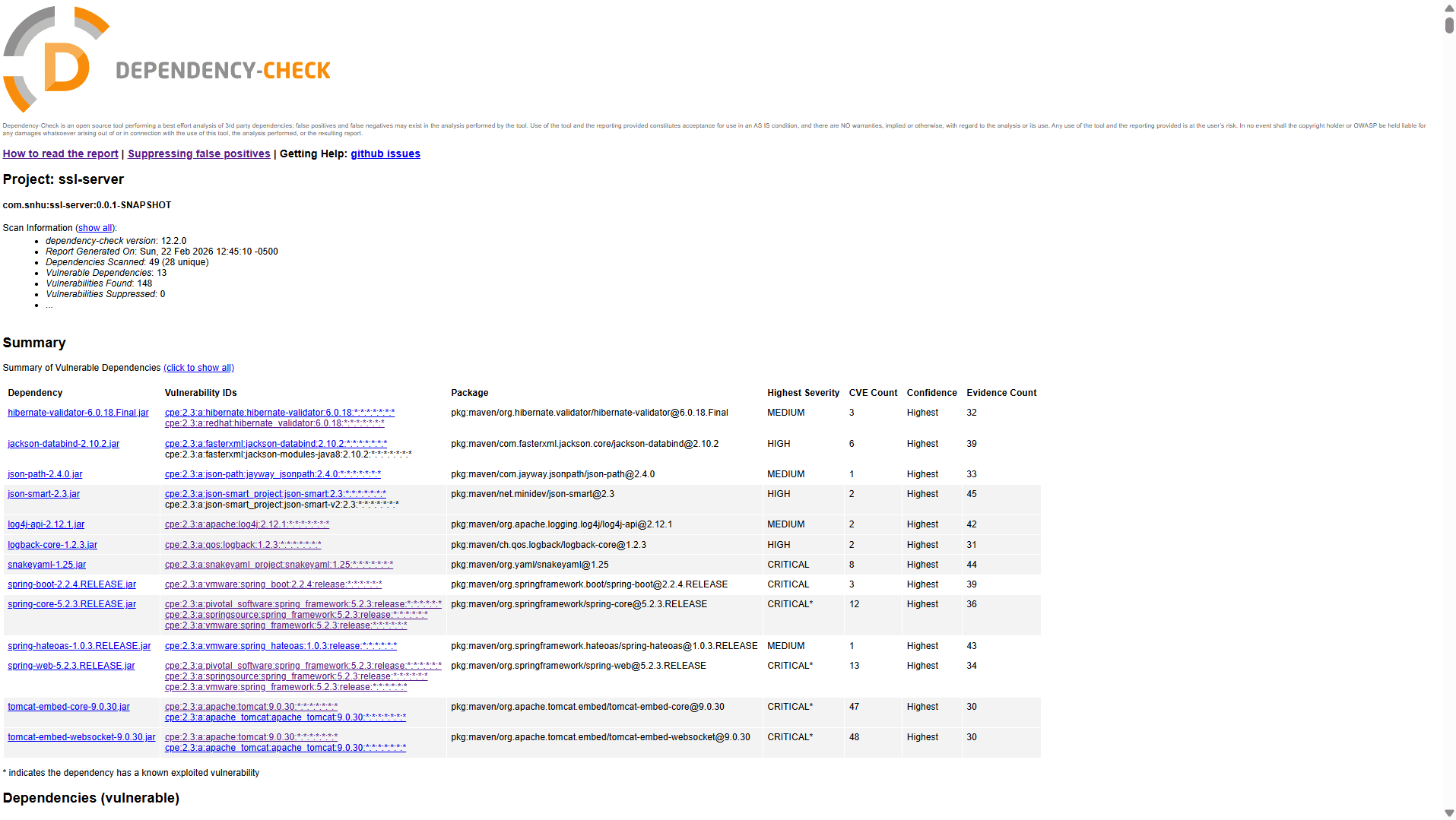This screenshot has height=820, width=1456.
Task: Open apache_tomcat link in tomcat-embed-websocket row
Action: point(286,748)
